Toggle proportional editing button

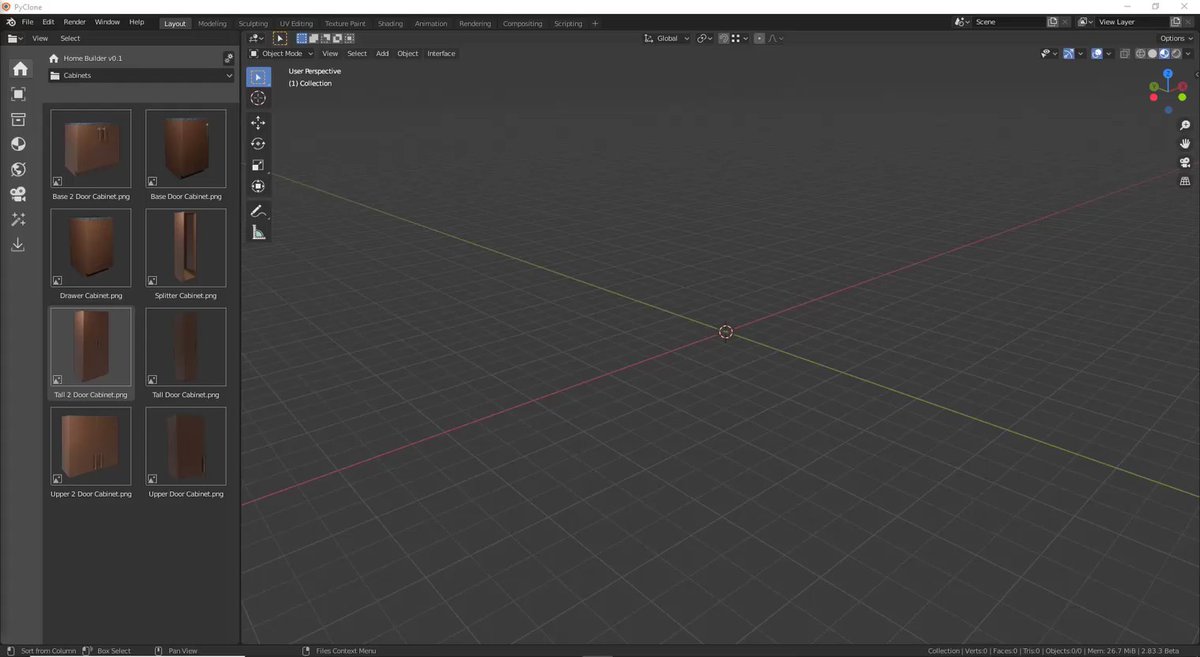759,38
